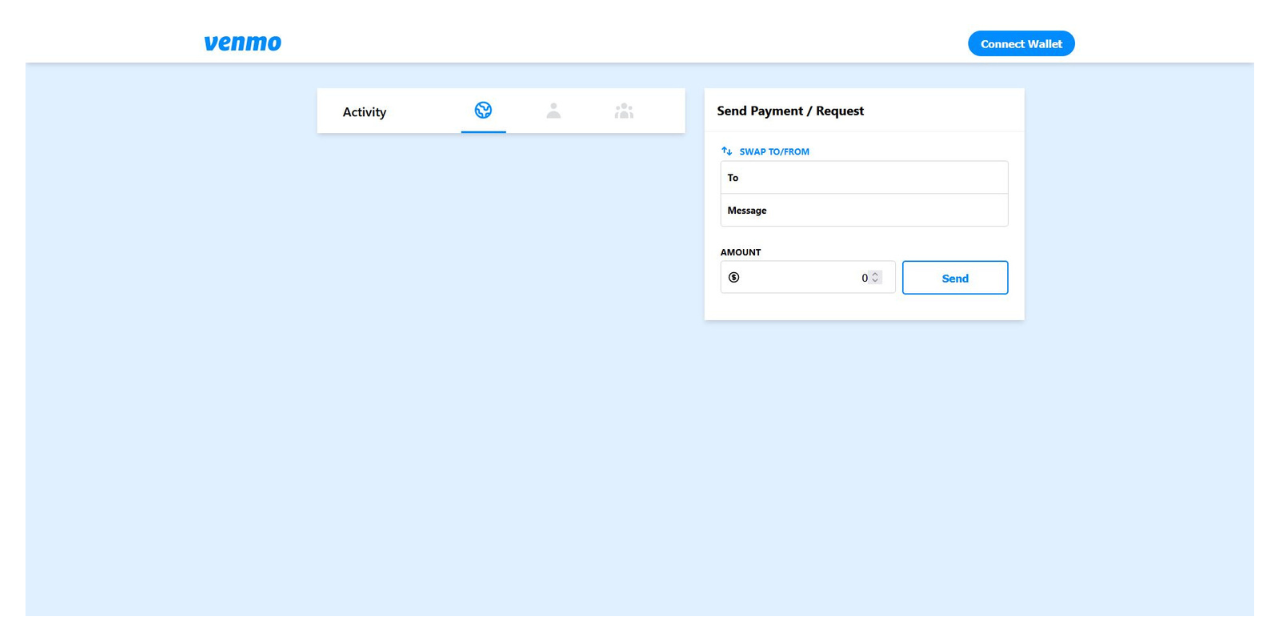The image size is (1280, 640).
Task: Click the personal feed silhouette icon
Action: coord(554,111)
